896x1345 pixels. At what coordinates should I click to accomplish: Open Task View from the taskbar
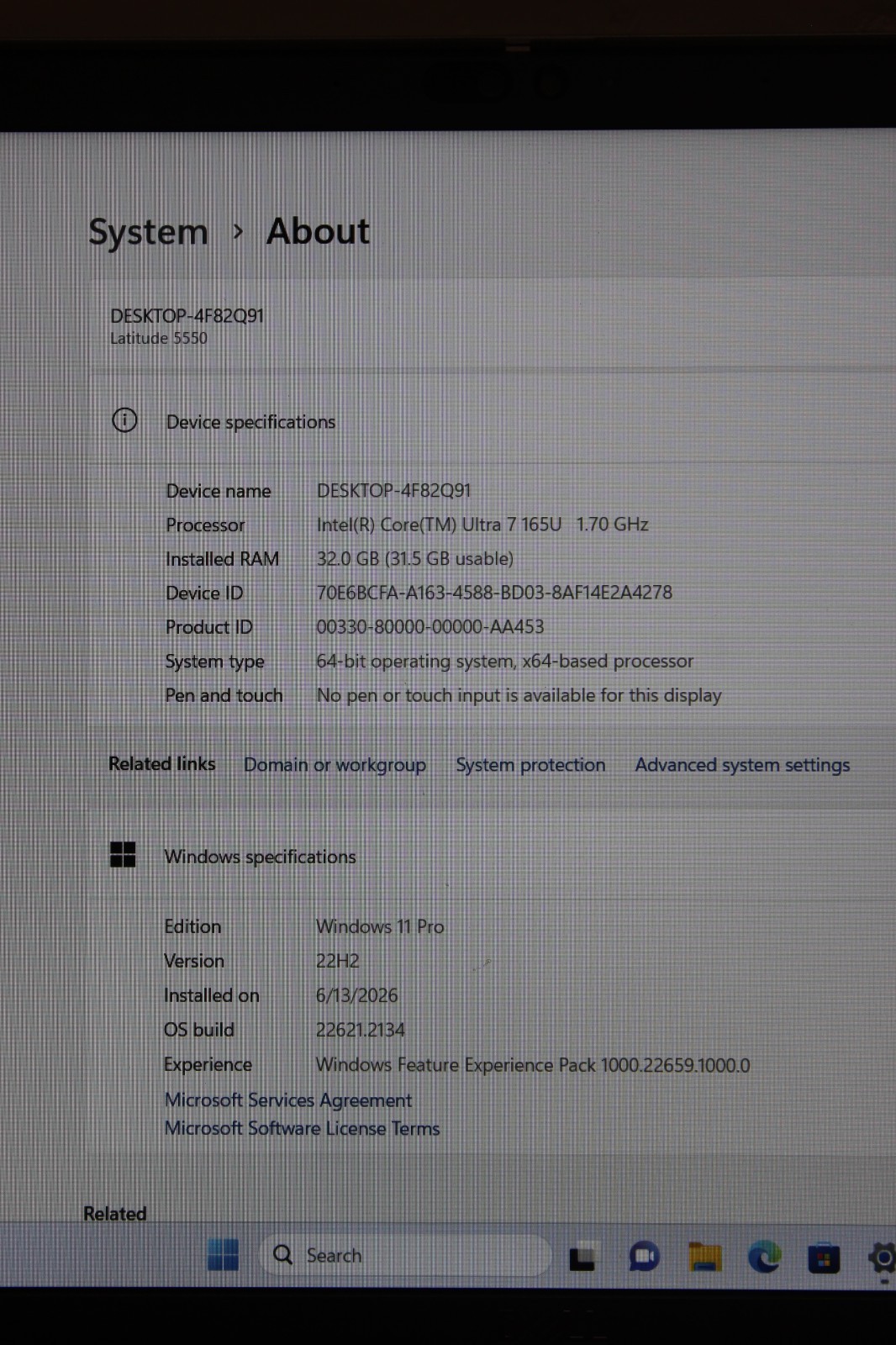[x=583, y=1257]
